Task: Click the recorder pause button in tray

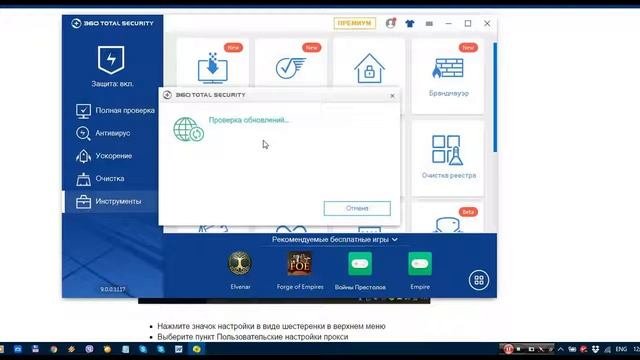Action: pyautogui.click(x=508, y=349)
